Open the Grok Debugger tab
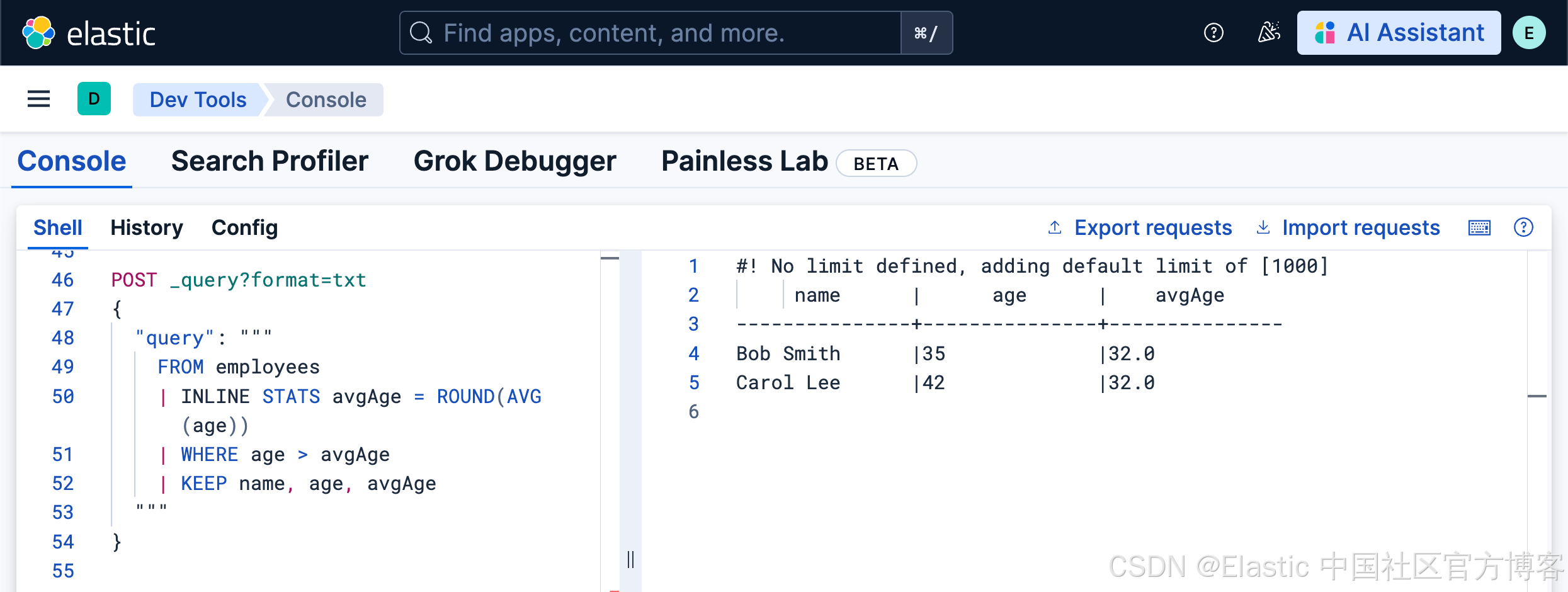Viewport: 1568px width, 592px height. click(x=514, y=161)
